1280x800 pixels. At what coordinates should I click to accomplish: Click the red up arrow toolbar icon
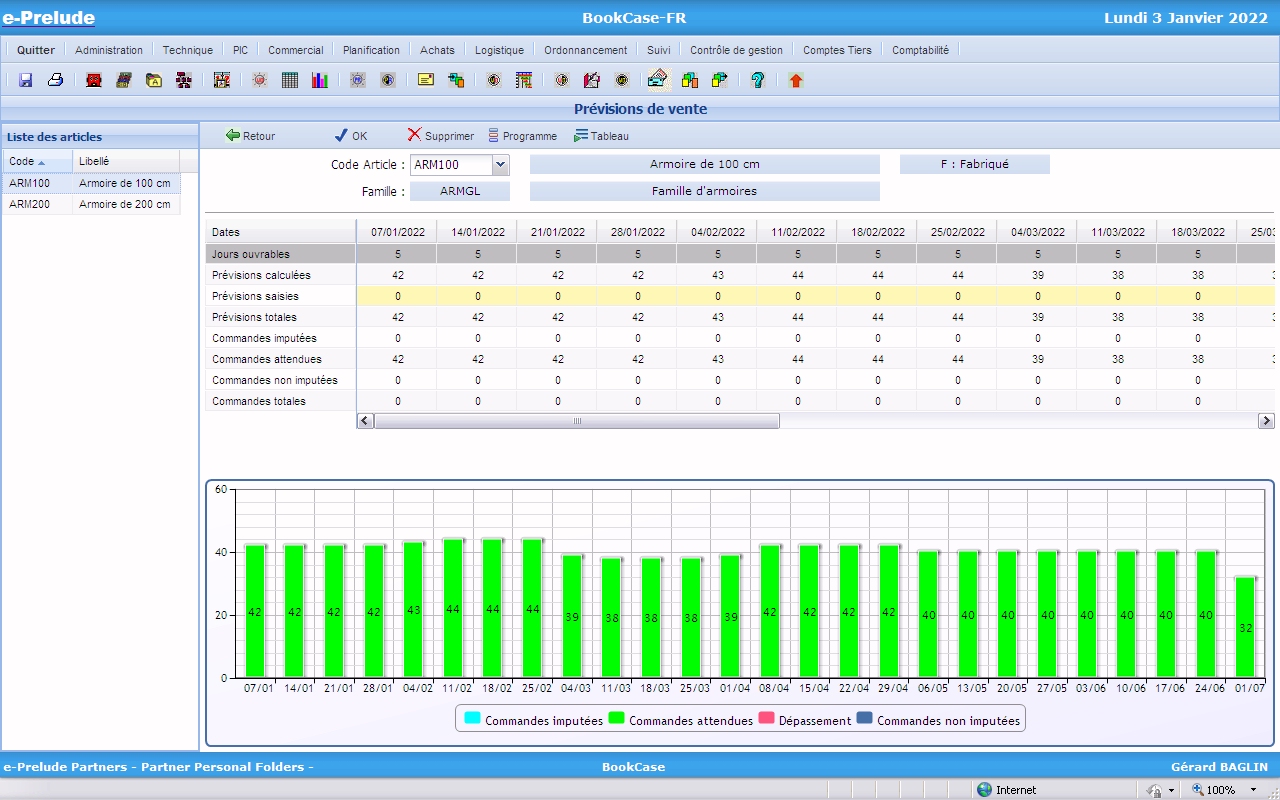point(796,80)
